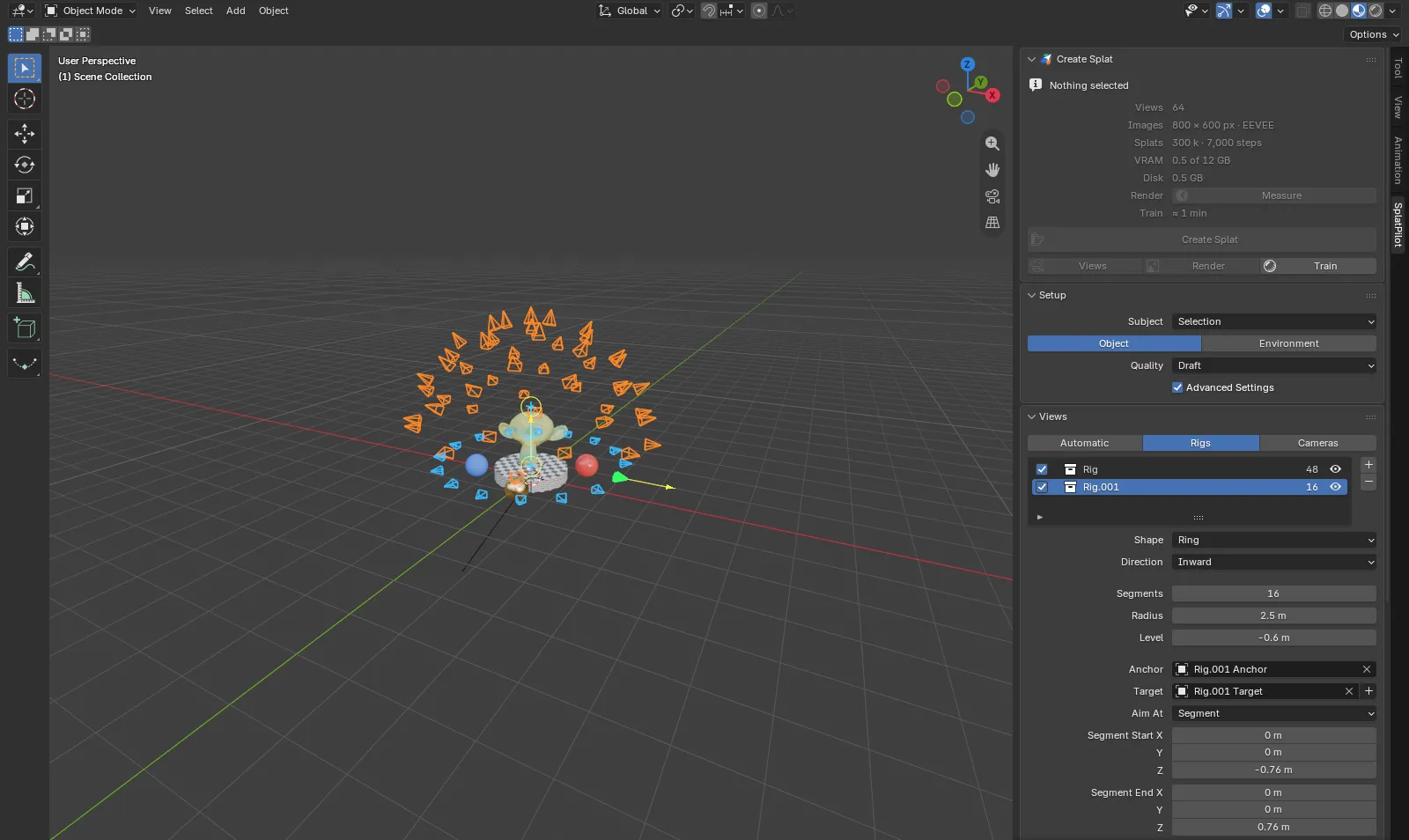Pick the Rotate tool
The image size is (1409, 840).
25,165
